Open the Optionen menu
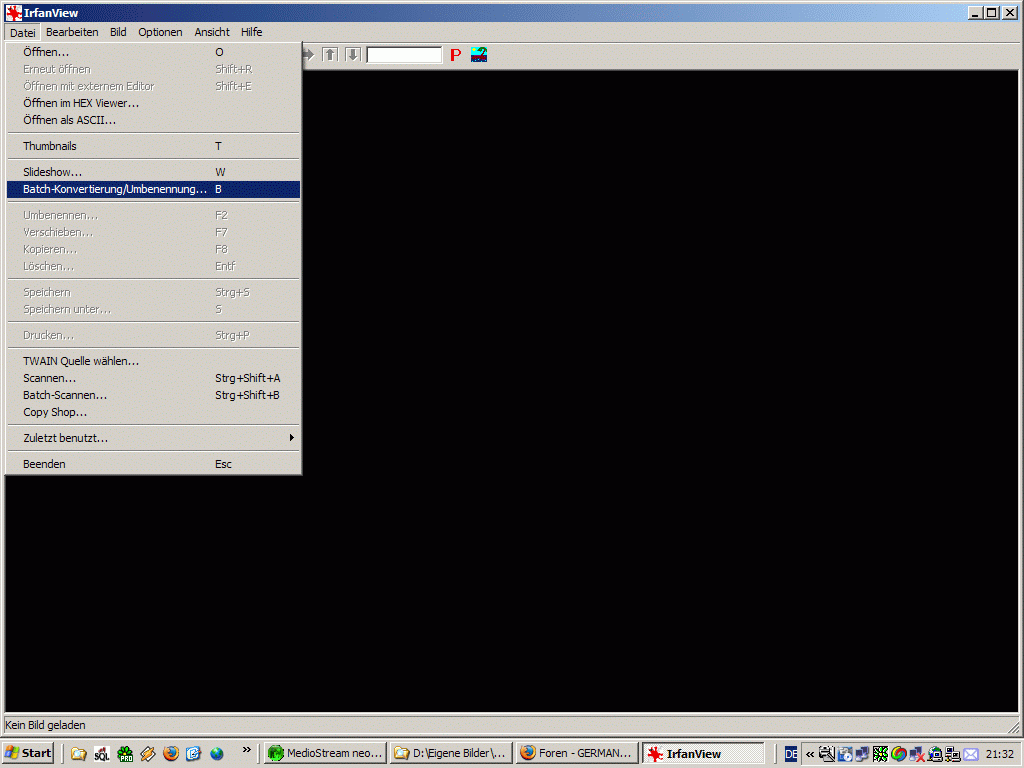Viewport: 1024px width, 768px height. coord(160,32)
